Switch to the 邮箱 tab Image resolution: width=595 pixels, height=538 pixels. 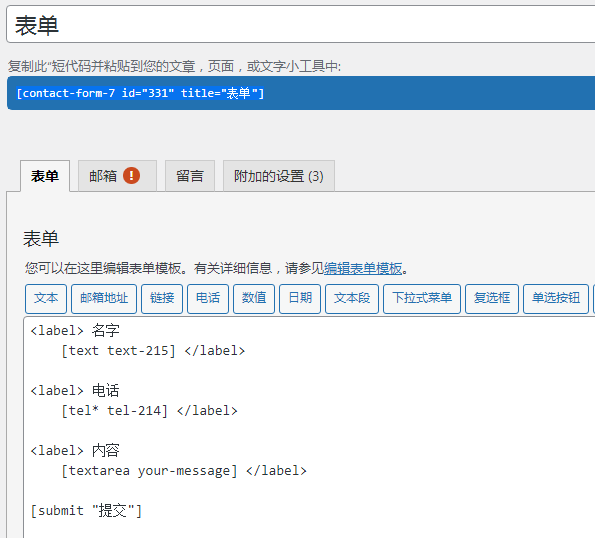tap(117, 176)
